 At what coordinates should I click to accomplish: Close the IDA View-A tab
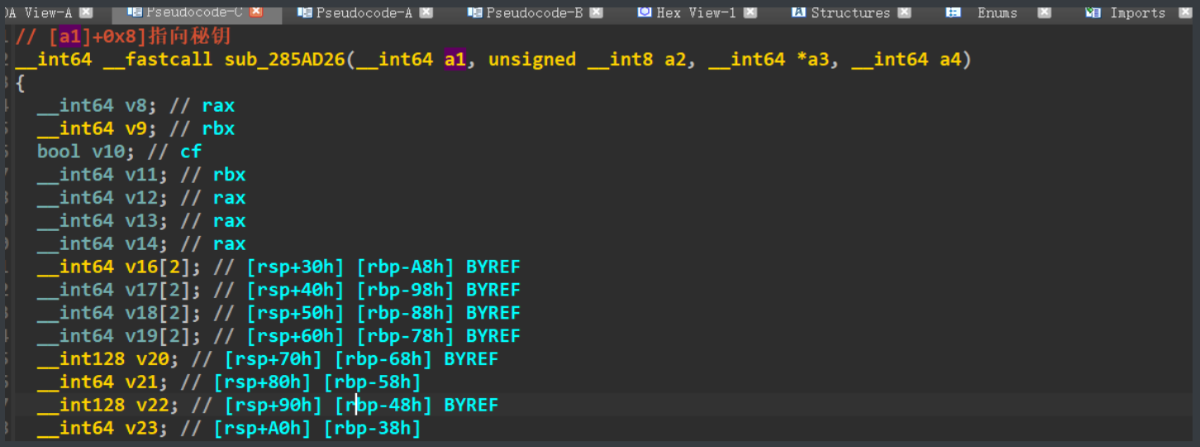[x=86, y=13]
